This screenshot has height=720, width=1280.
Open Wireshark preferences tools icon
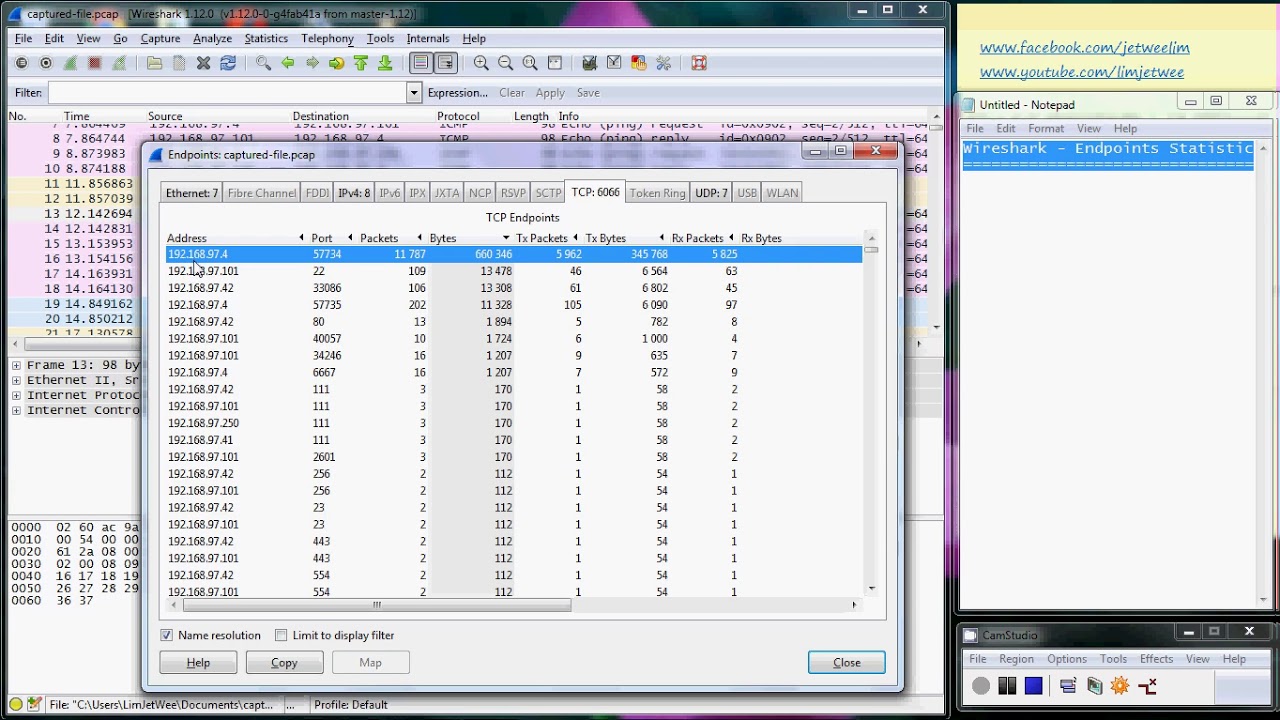(x=663, y=63)
